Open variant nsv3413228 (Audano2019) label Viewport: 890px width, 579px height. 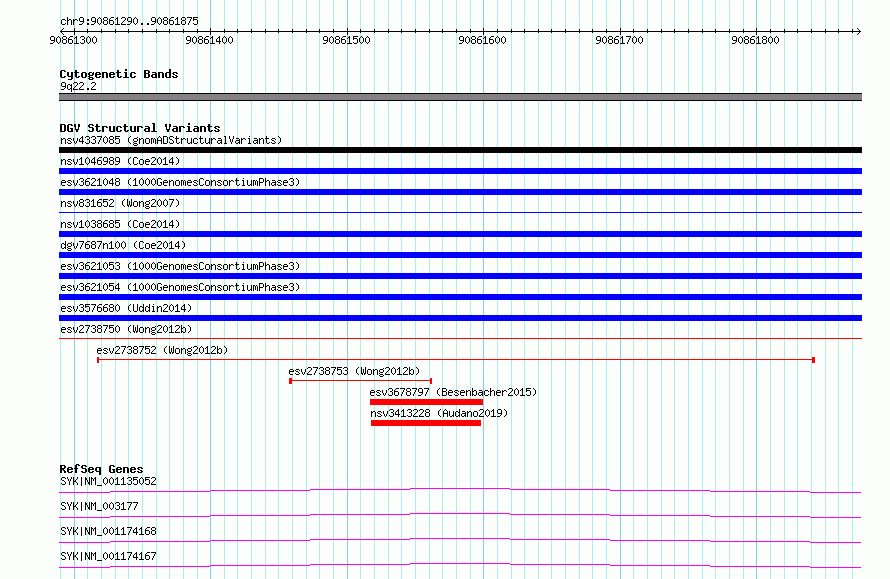tap(439, 413)
